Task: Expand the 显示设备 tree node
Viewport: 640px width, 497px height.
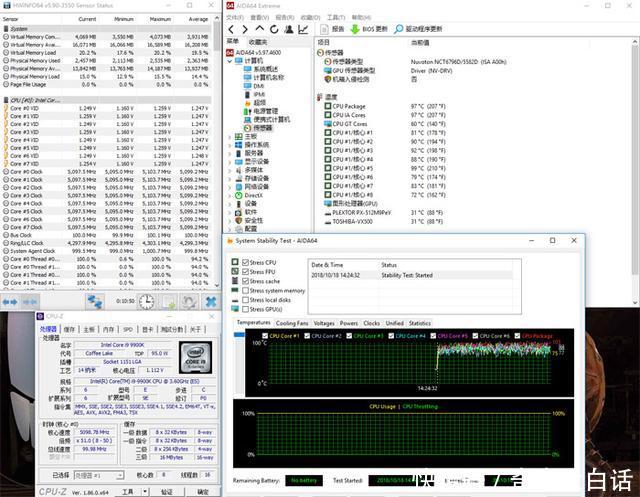Action: 230,162
